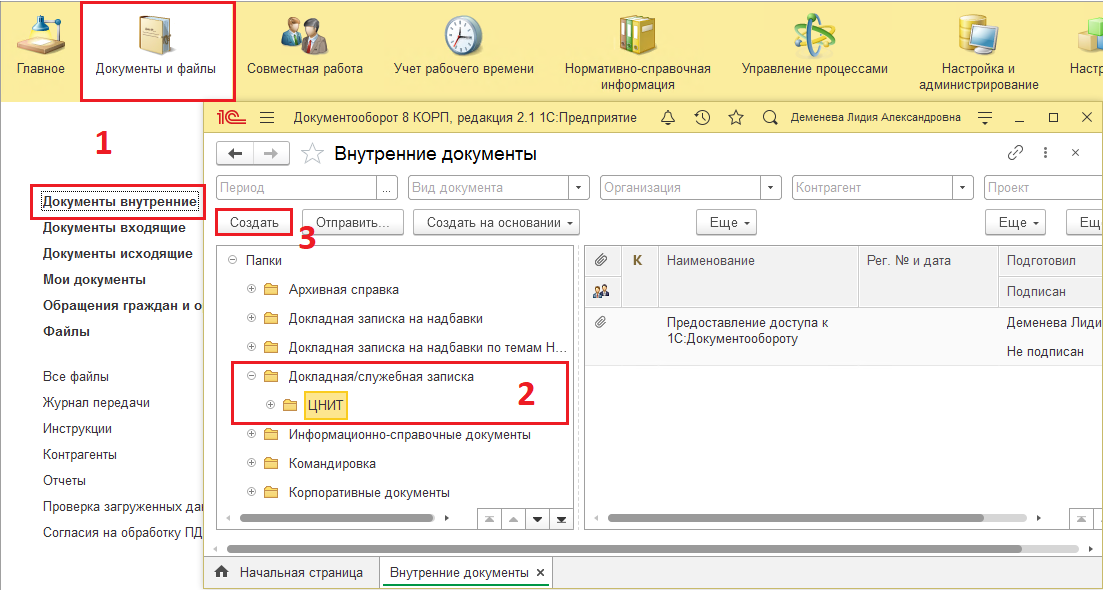
Task: Open Настройка и администрирование section
Action: coord(978,52)
